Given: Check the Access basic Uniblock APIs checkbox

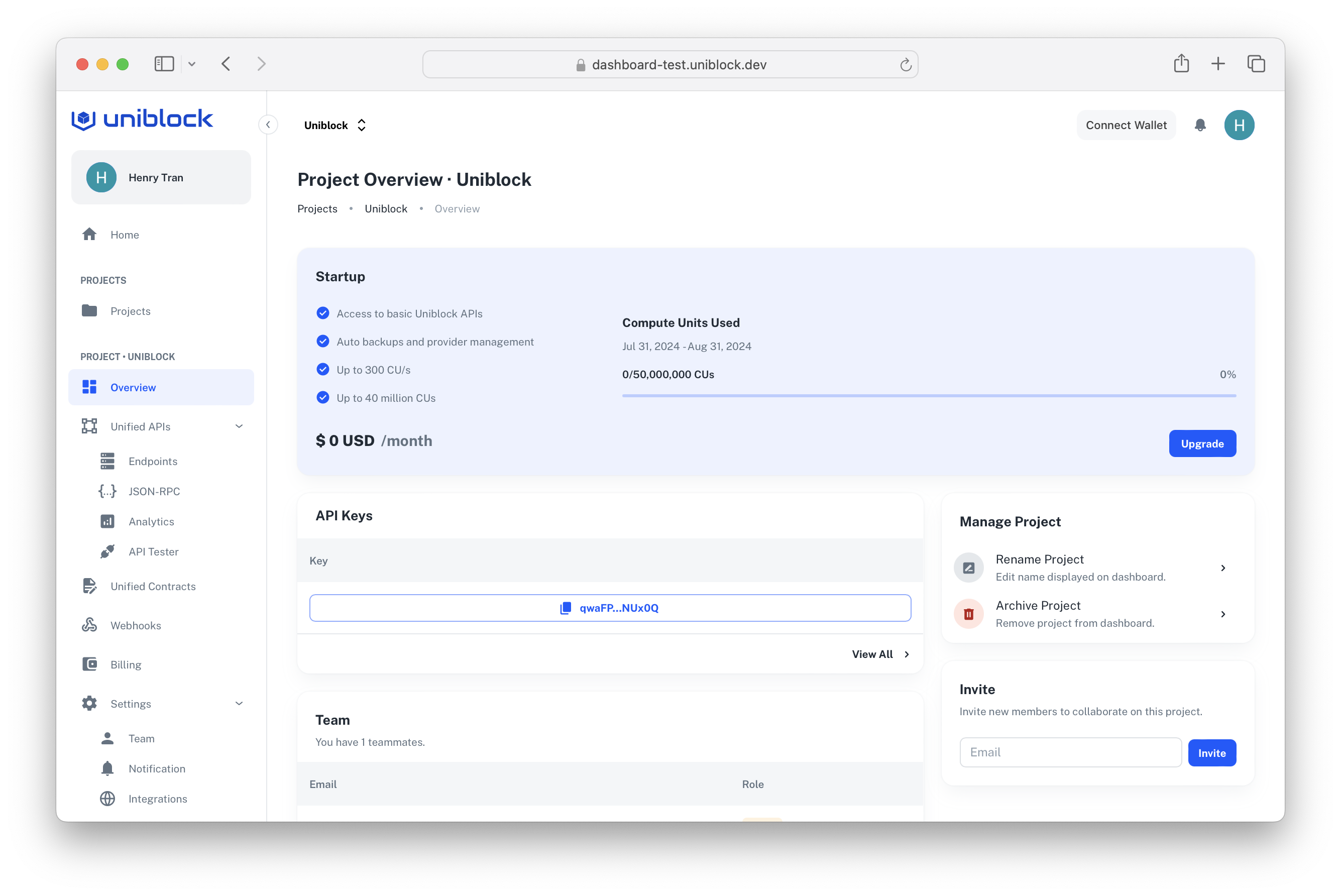Looking at the screenshot, I should point(323,313).
